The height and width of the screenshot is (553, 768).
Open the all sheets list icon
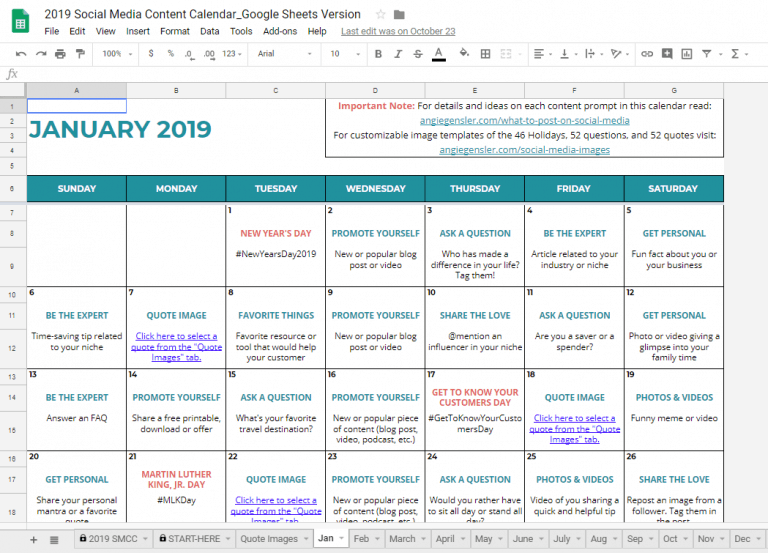(x=54, y=540)
